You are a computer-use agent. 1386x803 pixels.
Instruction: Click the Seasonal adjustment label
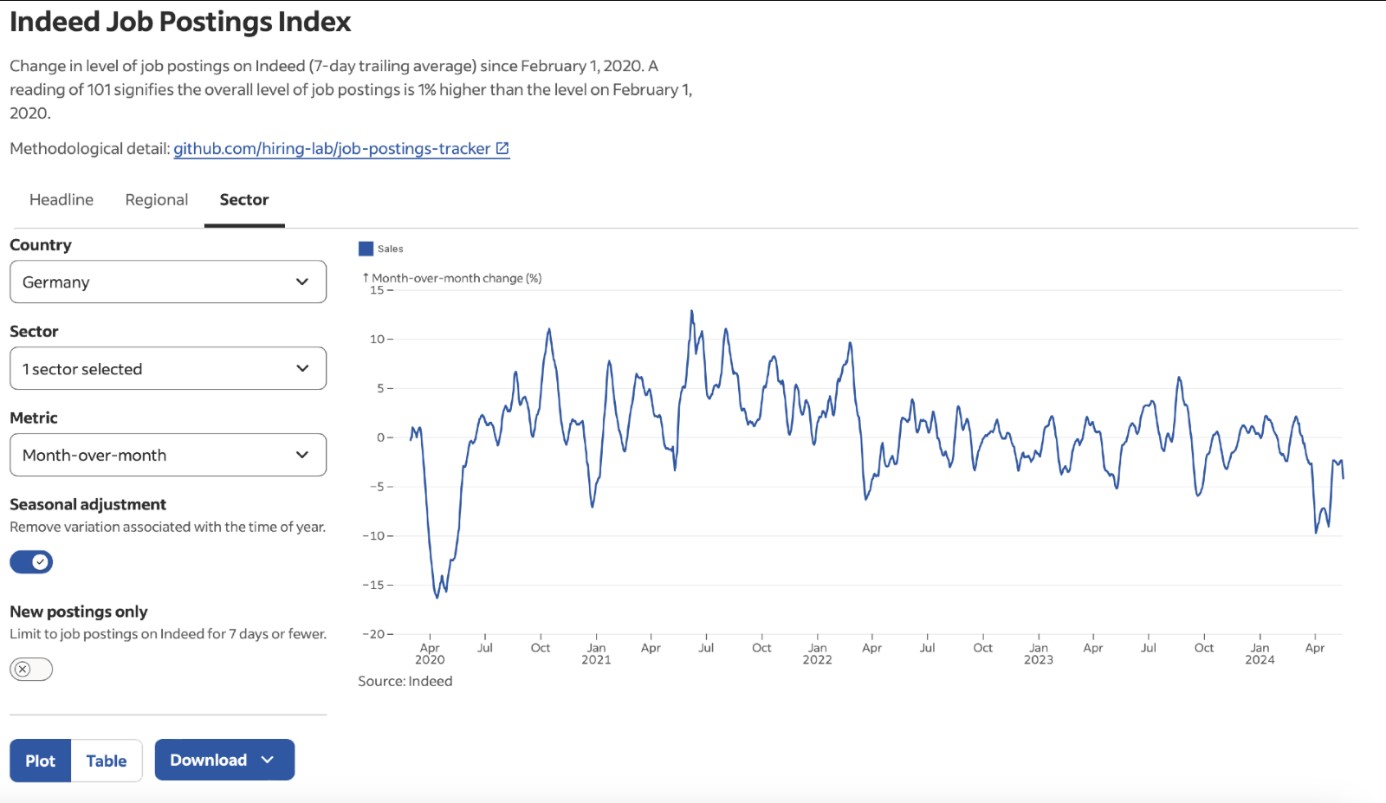pos(88,504)
